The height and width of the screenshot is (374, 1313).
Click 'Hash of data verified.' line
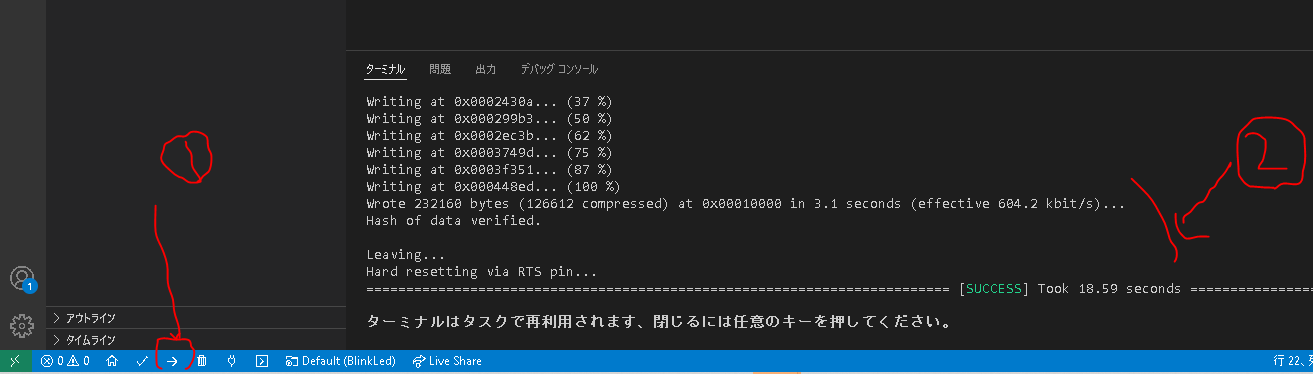pos(453,221)
